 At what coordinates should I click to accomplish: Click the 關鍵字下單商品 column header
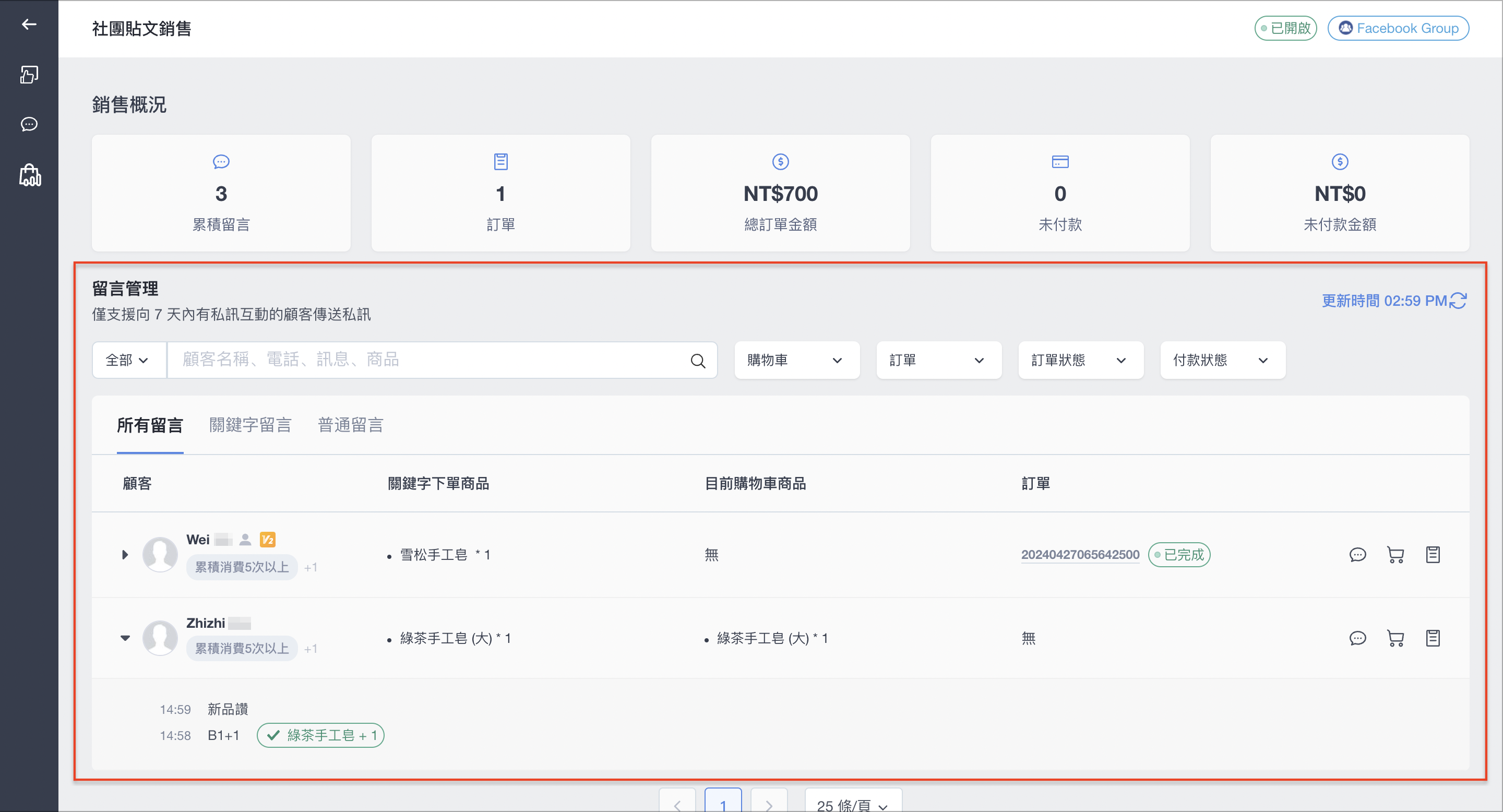coord(438,484)
